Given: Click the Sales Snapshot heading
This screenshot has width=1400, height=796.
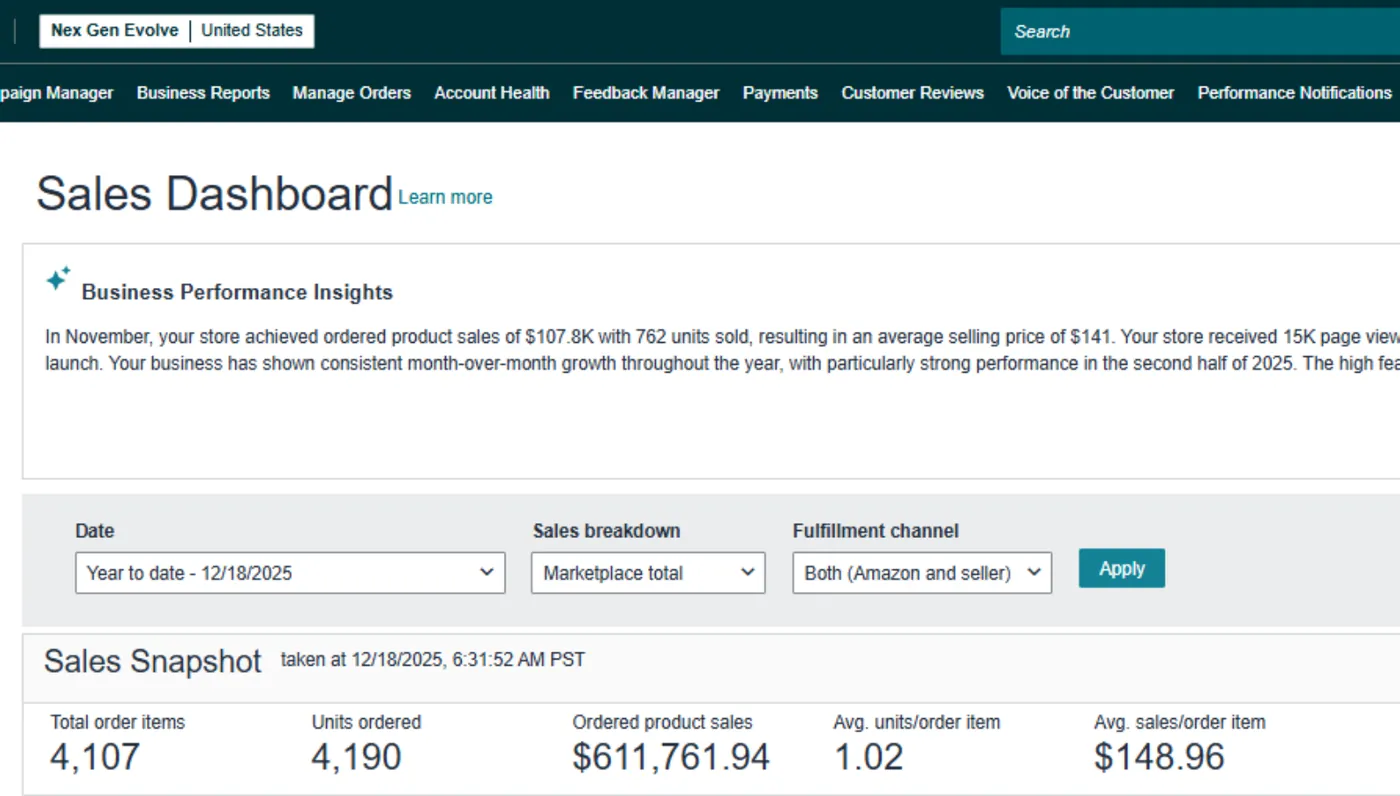Looking at the screenshot, I should (x=153, y=661).
